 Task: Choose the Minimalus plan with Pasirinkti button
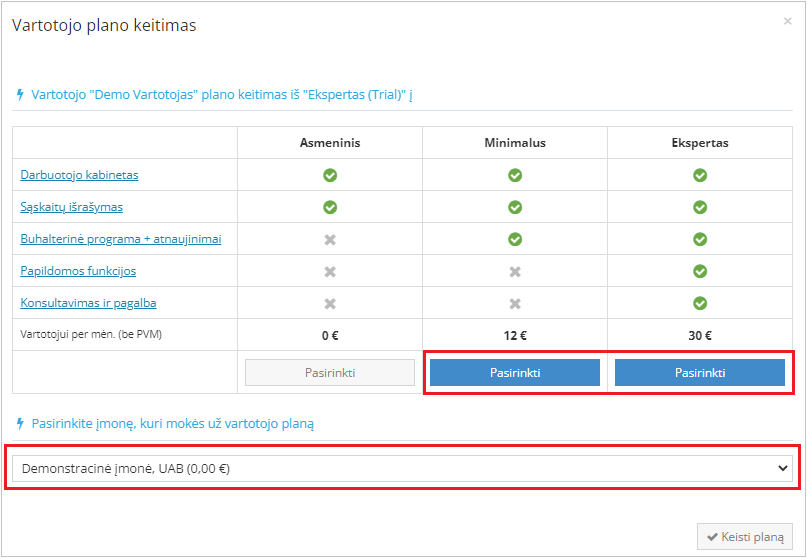(x=515, y=373)
